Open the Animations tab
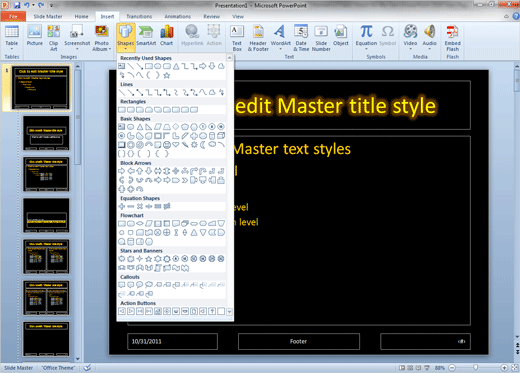 178,16
